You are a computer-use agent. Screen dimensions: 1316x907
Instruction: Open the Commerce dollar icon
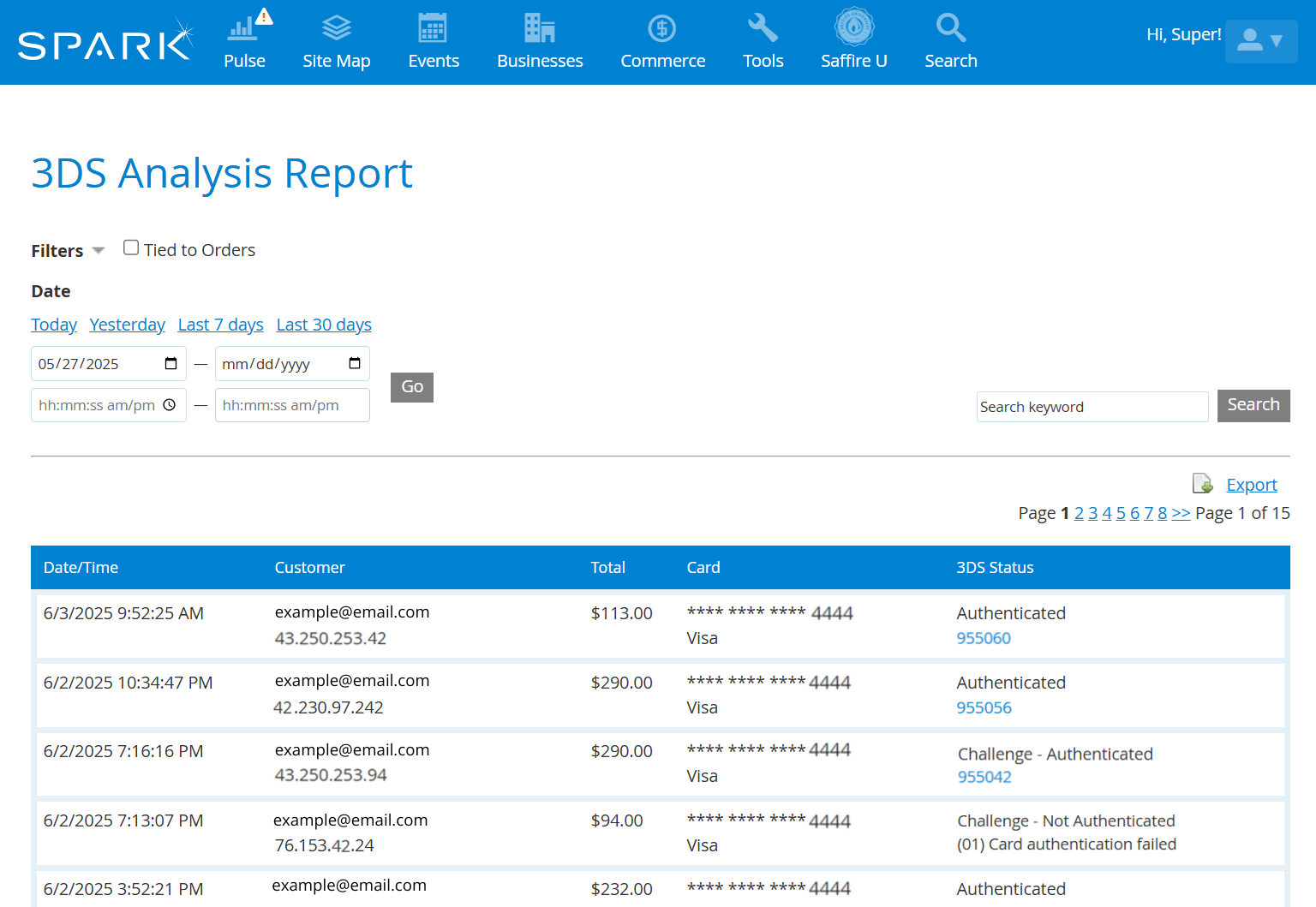tap(662, 28)
